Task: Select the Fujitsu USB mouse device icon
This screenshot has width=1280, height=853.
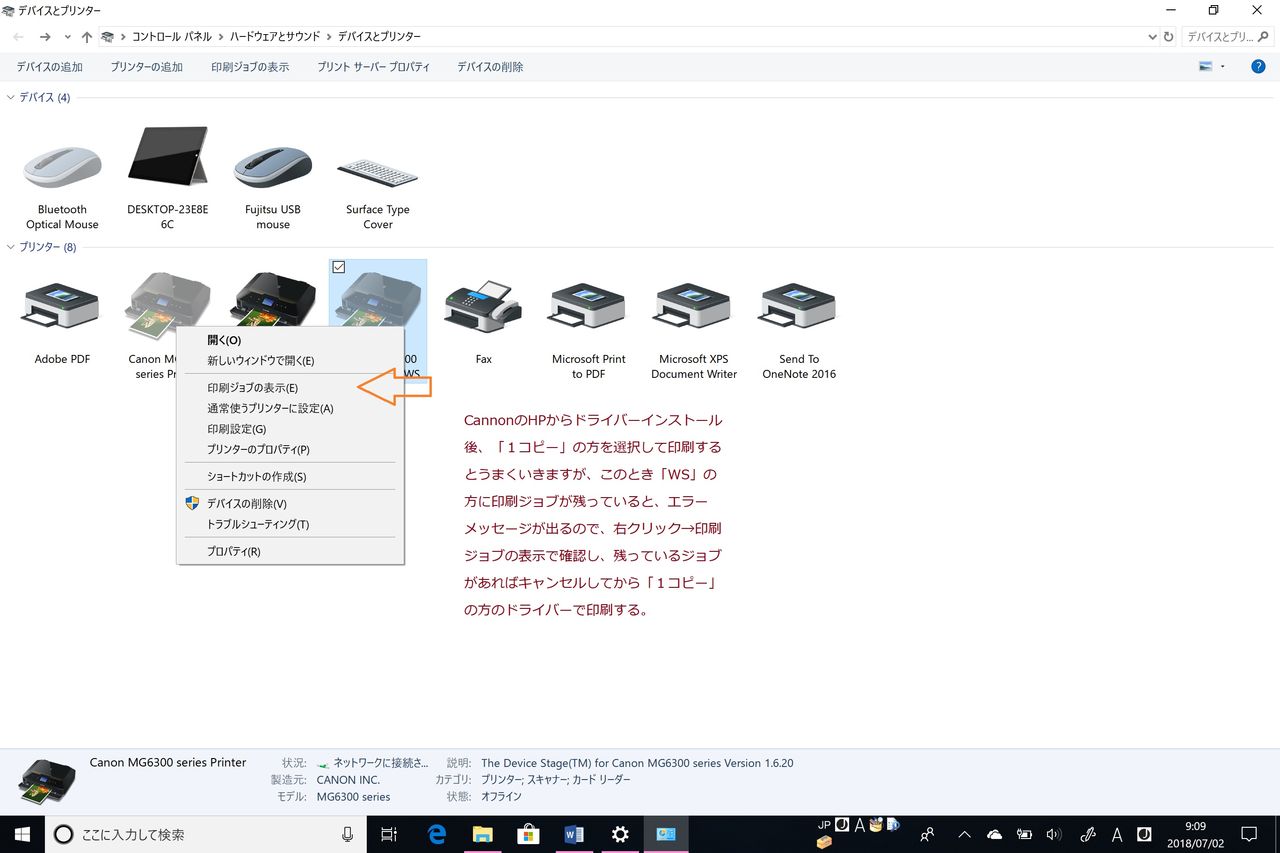Action: pyautogui.click(x=273, y=167)
